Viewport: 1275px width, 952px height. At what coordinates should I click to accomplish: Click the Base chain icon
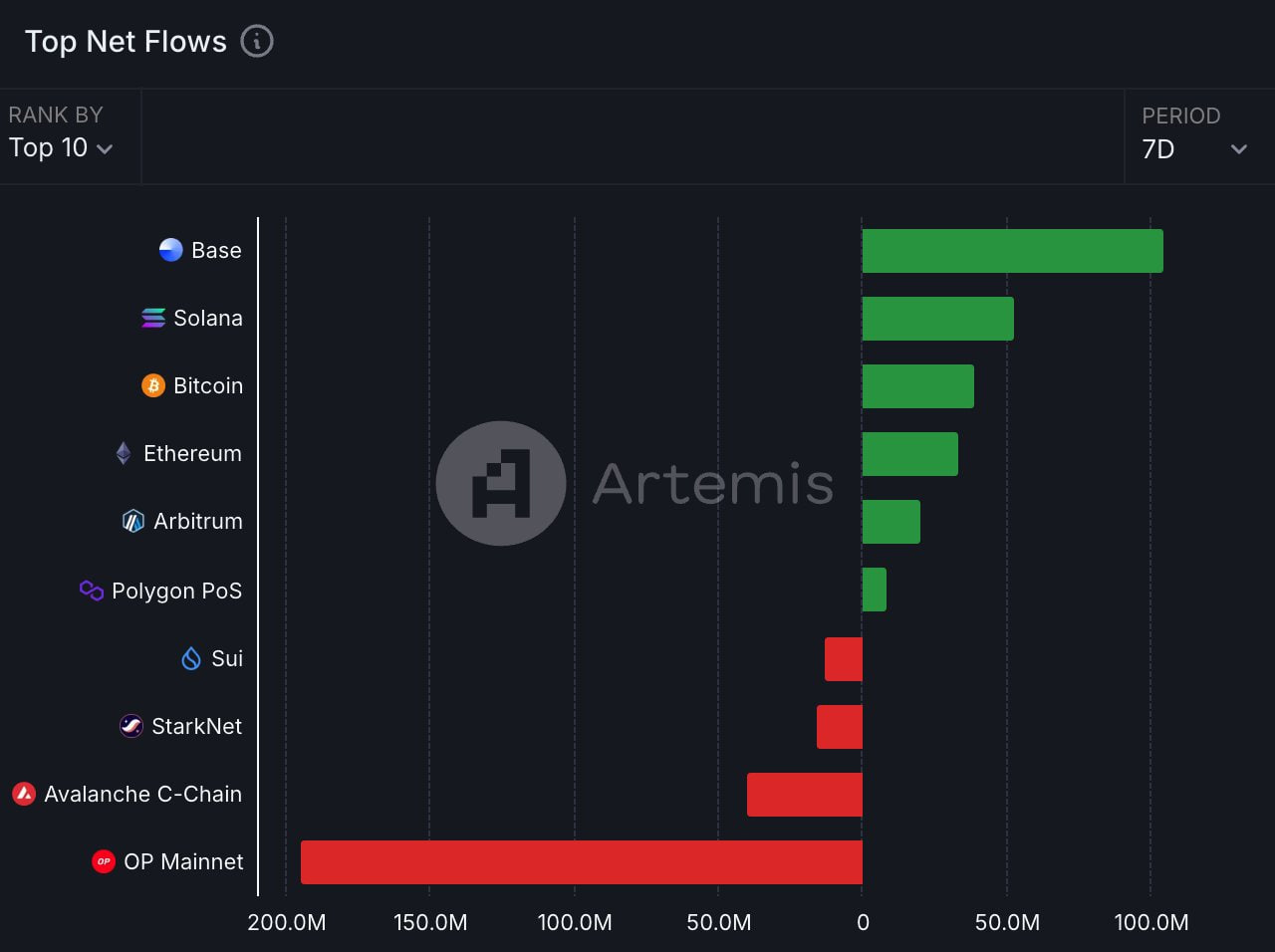(x=169, y=250)
